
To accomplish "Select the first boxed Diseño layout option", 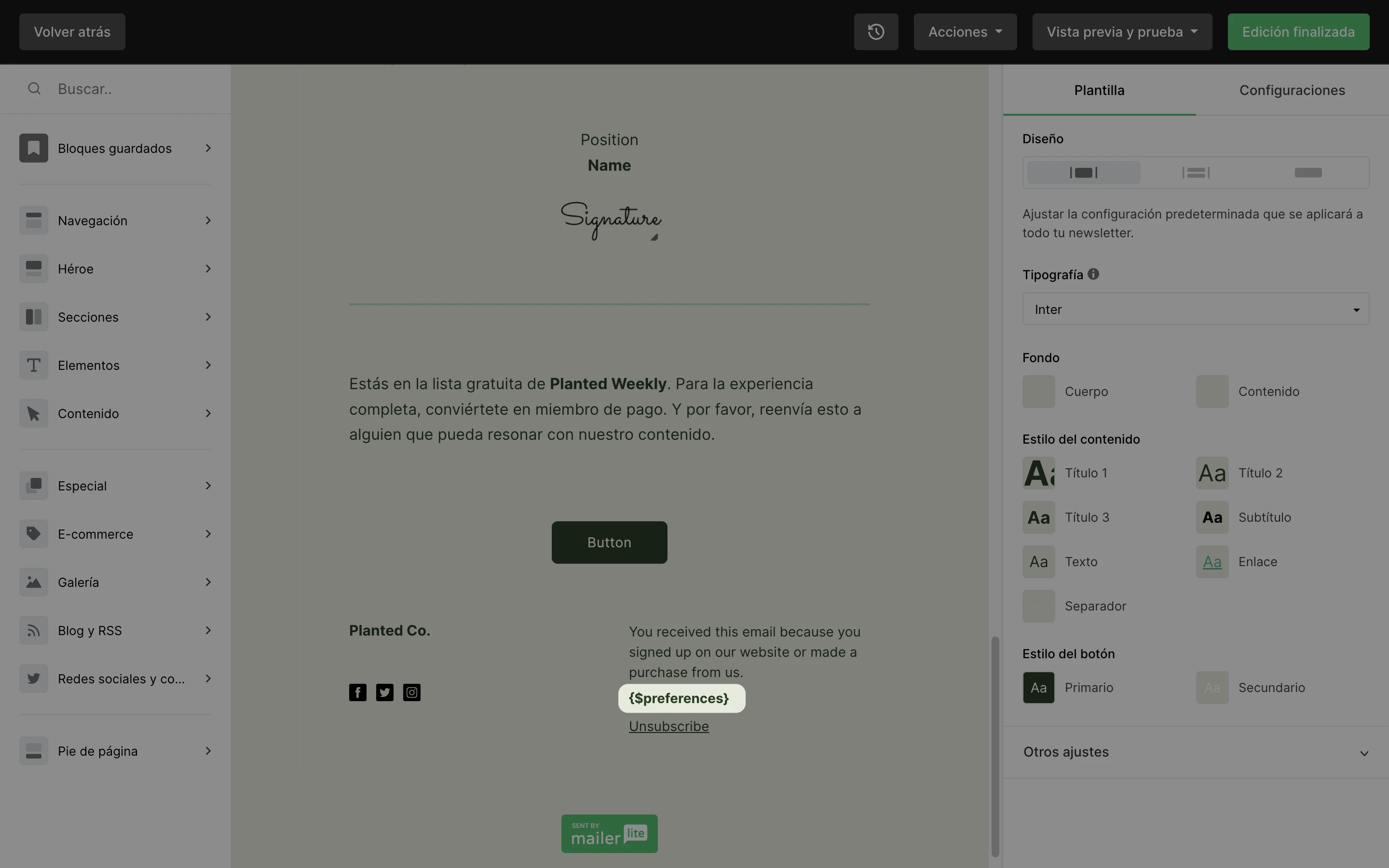I will click(x=1083, y=173).
